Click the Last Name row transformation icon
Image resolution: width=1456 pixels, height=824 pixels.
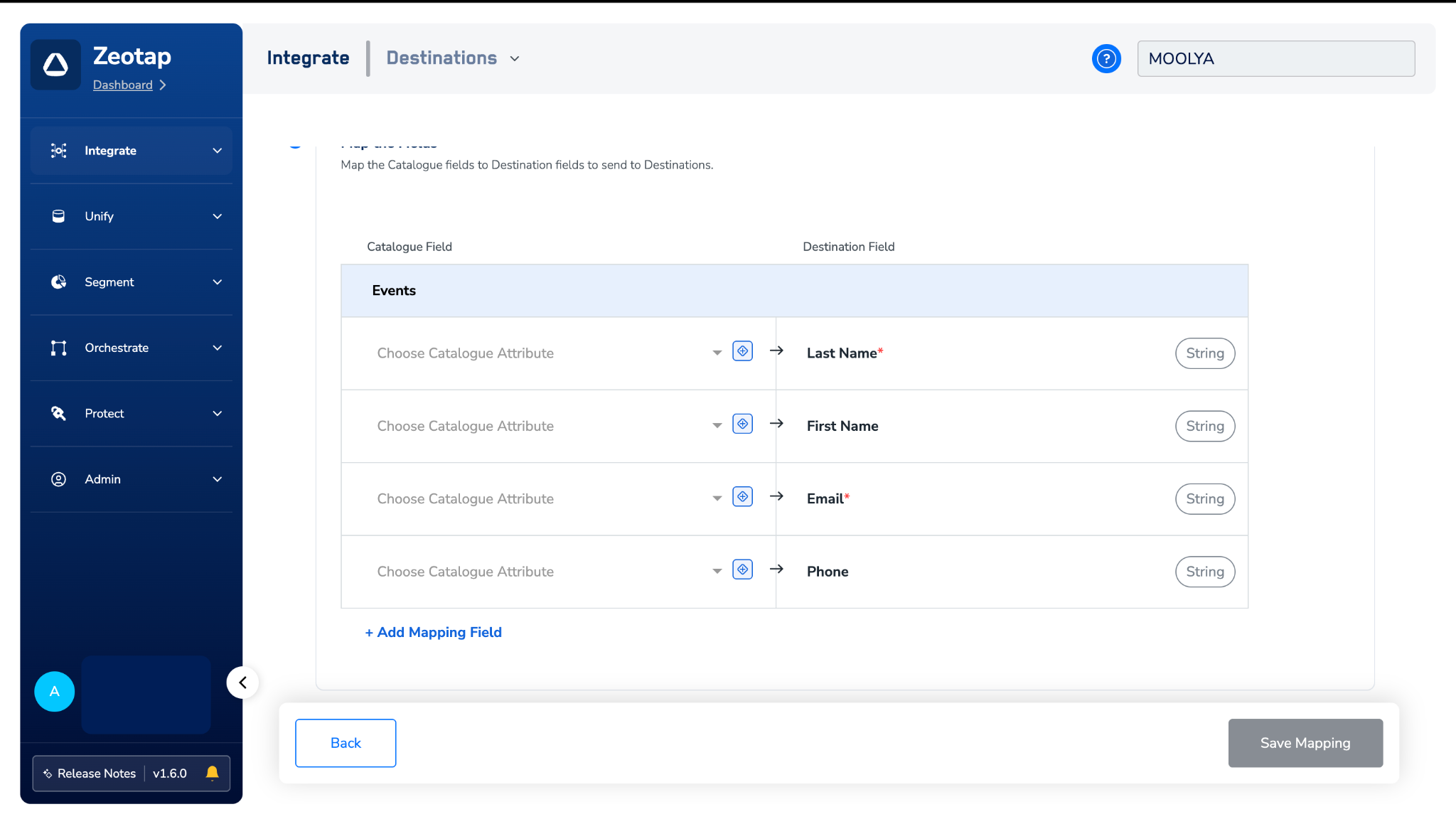point(742,351)
